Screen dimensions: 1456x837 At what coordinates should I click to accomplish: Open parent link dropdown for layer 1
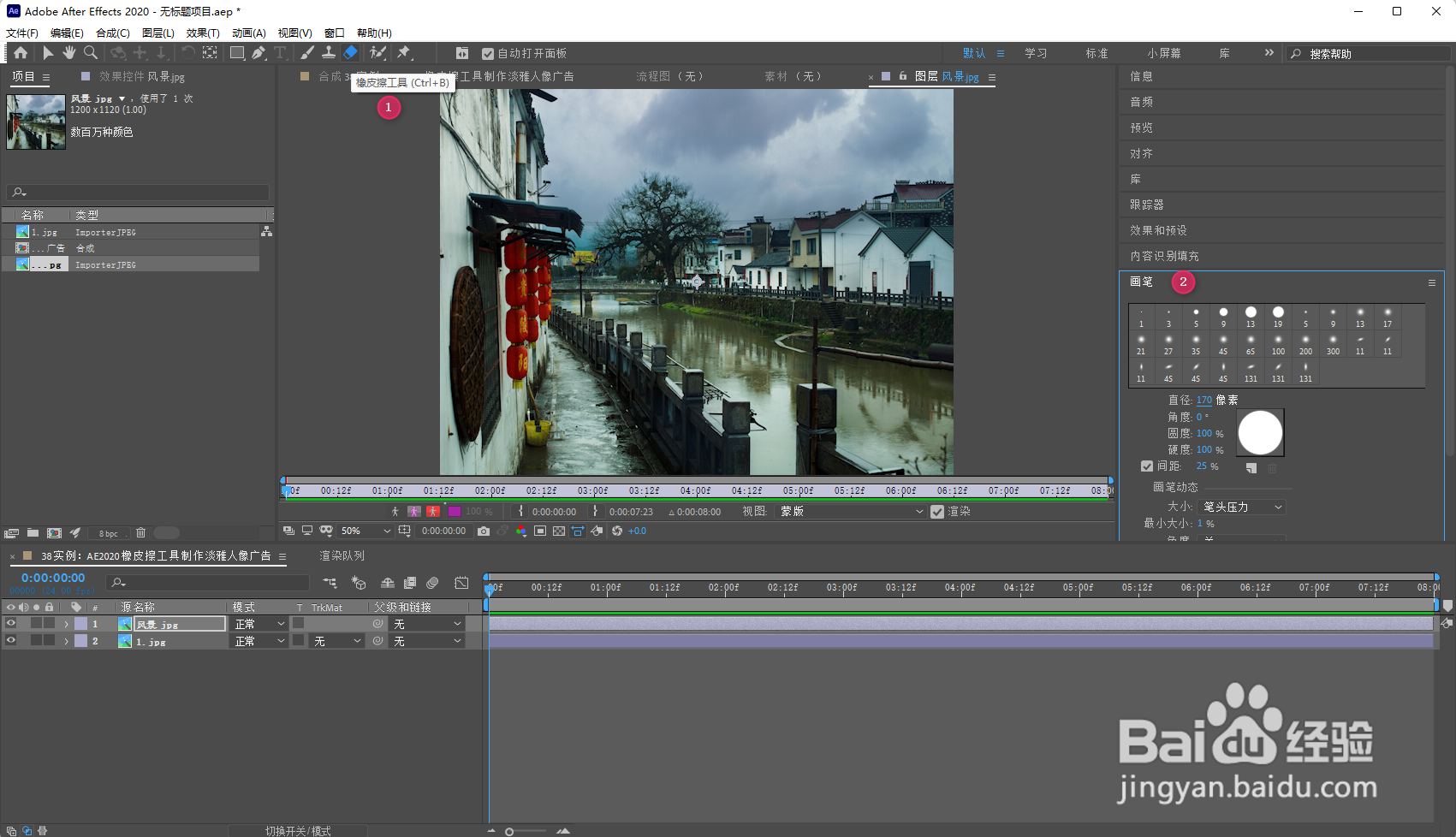point(427,624)
